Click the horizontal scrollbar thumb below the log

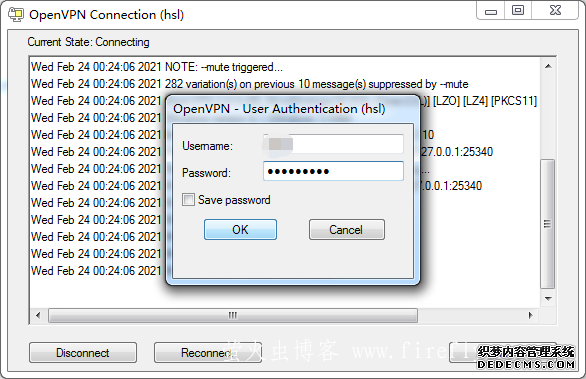point(233,315)
